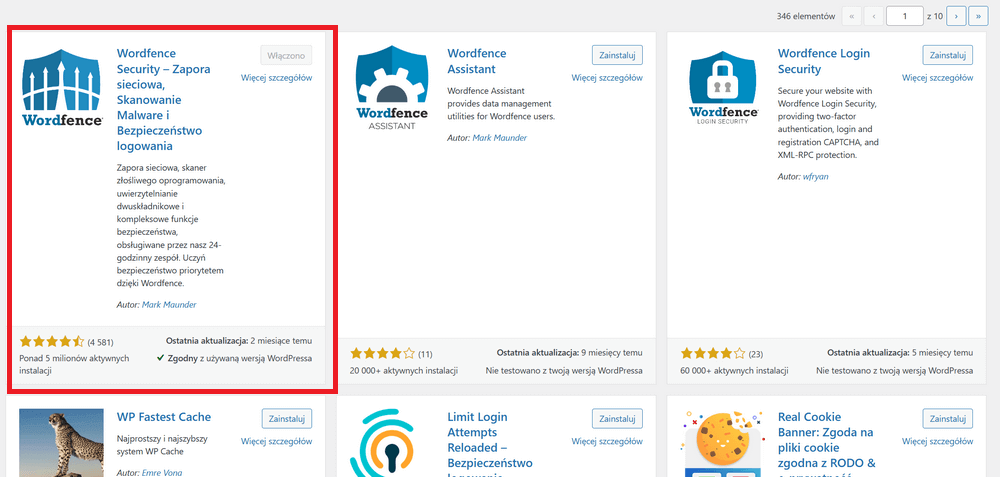This screenshot has height=477, width=1000.
Task: Click the Wordfence Assistant gear logo
Action: [x=392, y=86]
